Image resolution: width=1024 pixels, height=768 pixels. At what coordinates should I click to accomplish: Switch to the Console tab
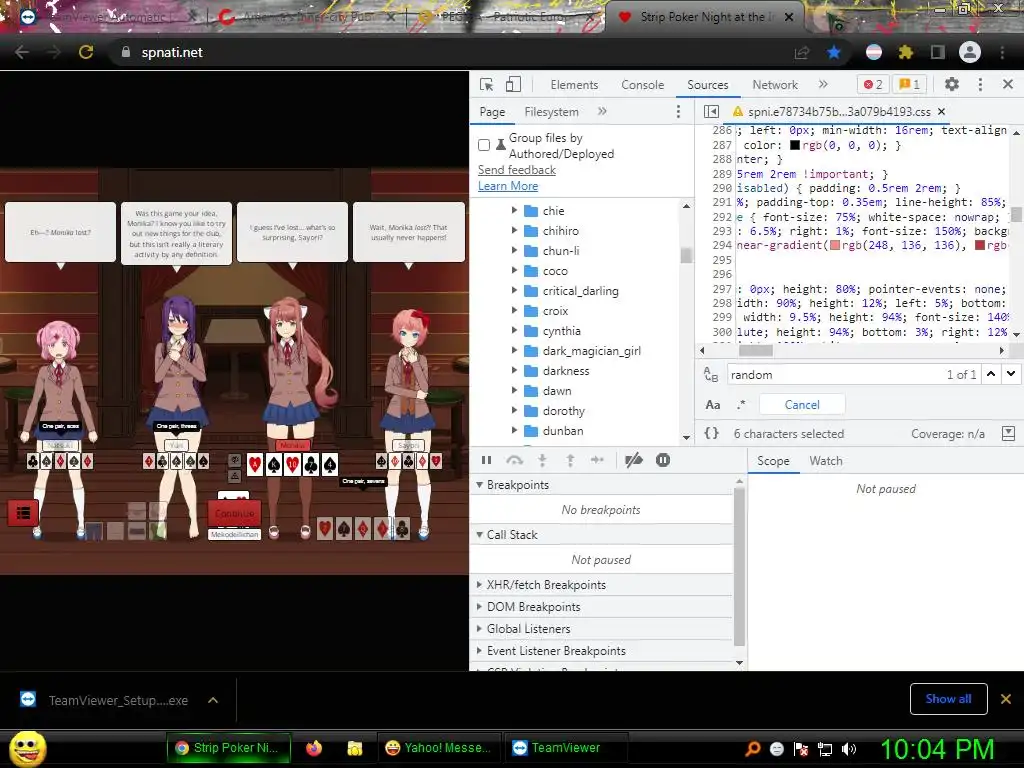(x=643, y=85)
